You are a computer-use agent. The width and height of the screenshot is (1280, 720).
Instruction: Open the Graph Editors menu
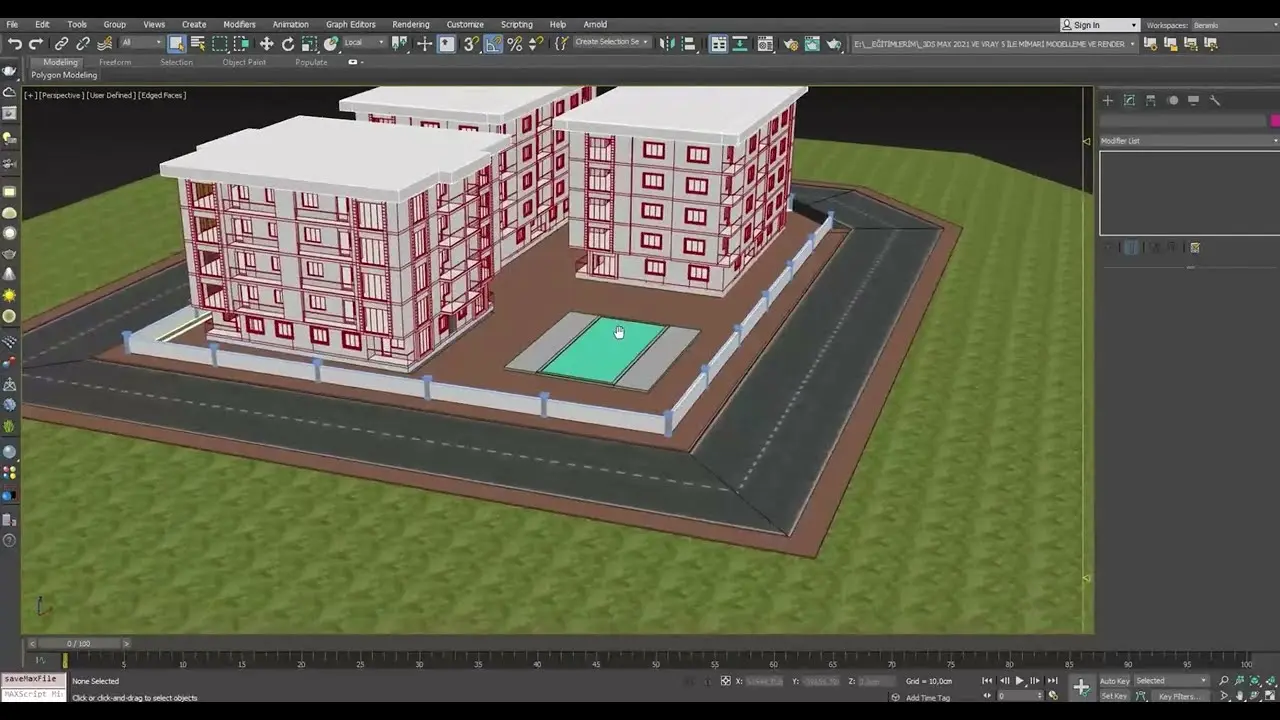[350, 24]
